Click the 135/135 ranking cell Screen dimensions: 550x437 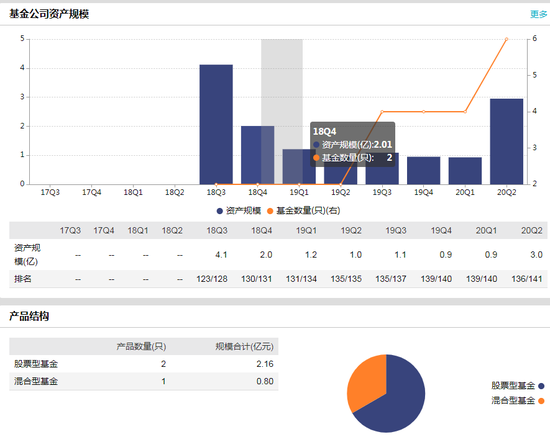[346, 279]
